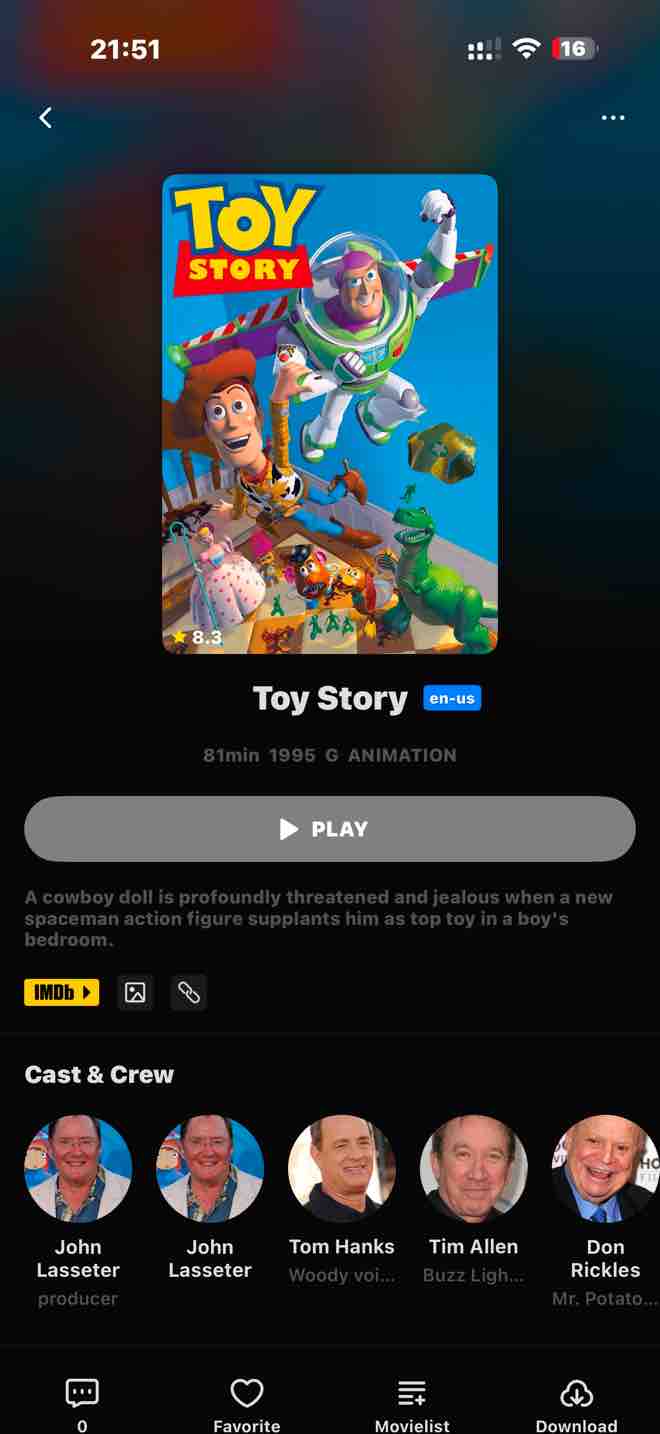Open the IMDb link badge
This screenshot has height=1434, width=660.
coord(62,992)
